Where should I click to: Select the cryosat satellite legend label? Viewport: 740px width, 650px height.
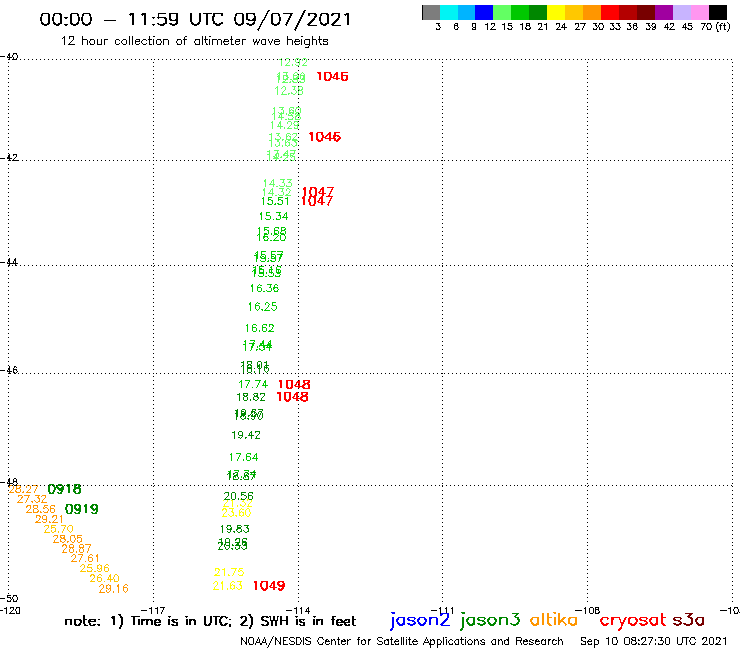pos(632,621)
